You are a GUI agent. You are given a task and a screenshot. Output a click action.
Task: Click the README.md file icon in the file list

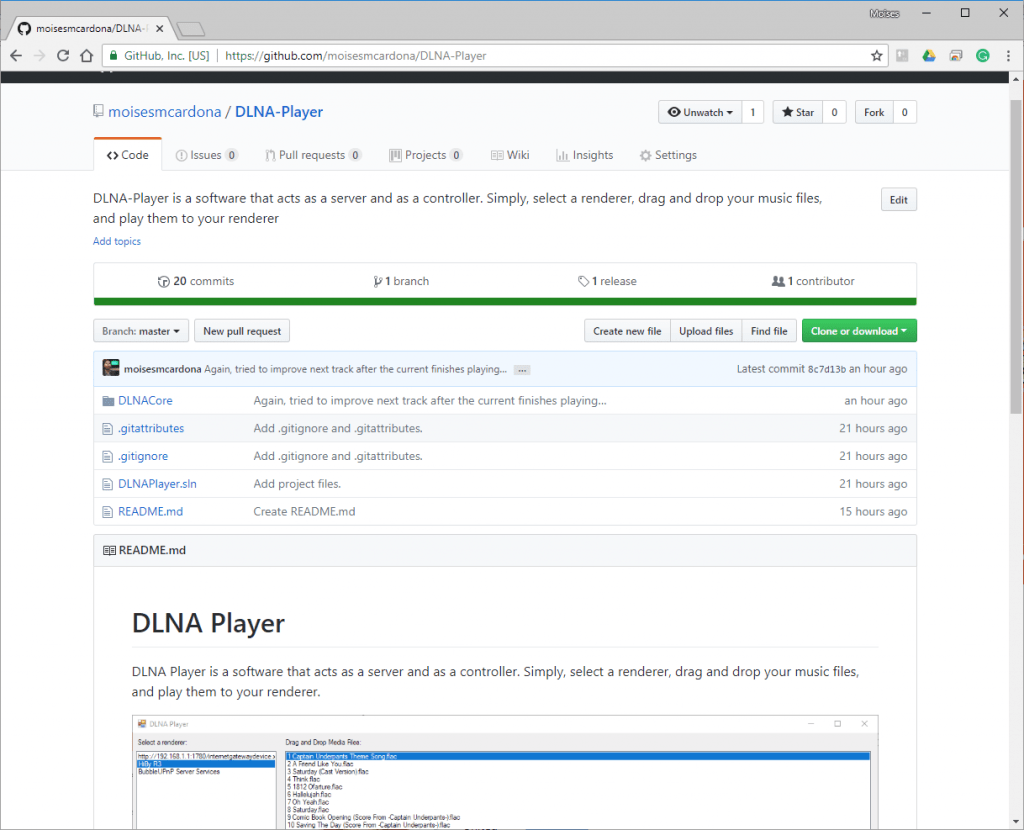pos(108,512)
